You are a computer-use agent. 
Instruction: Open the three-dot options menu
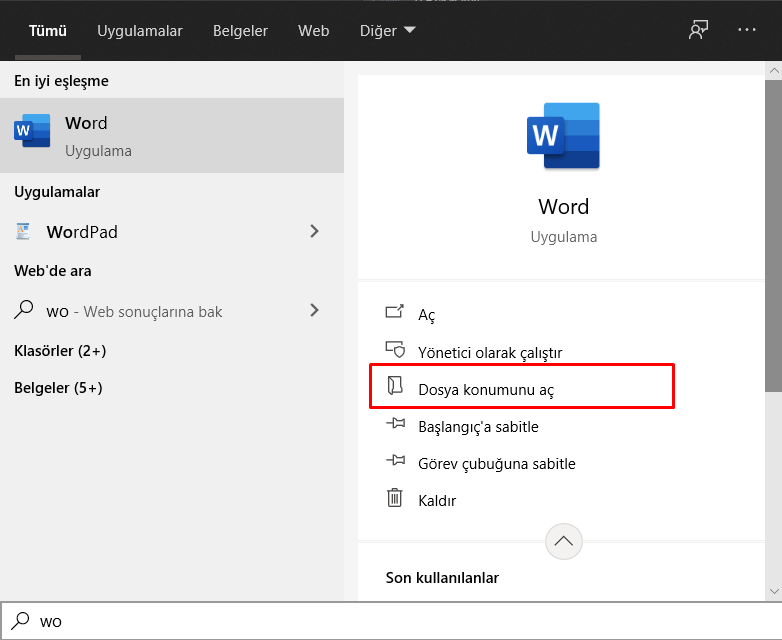[747, 30]
